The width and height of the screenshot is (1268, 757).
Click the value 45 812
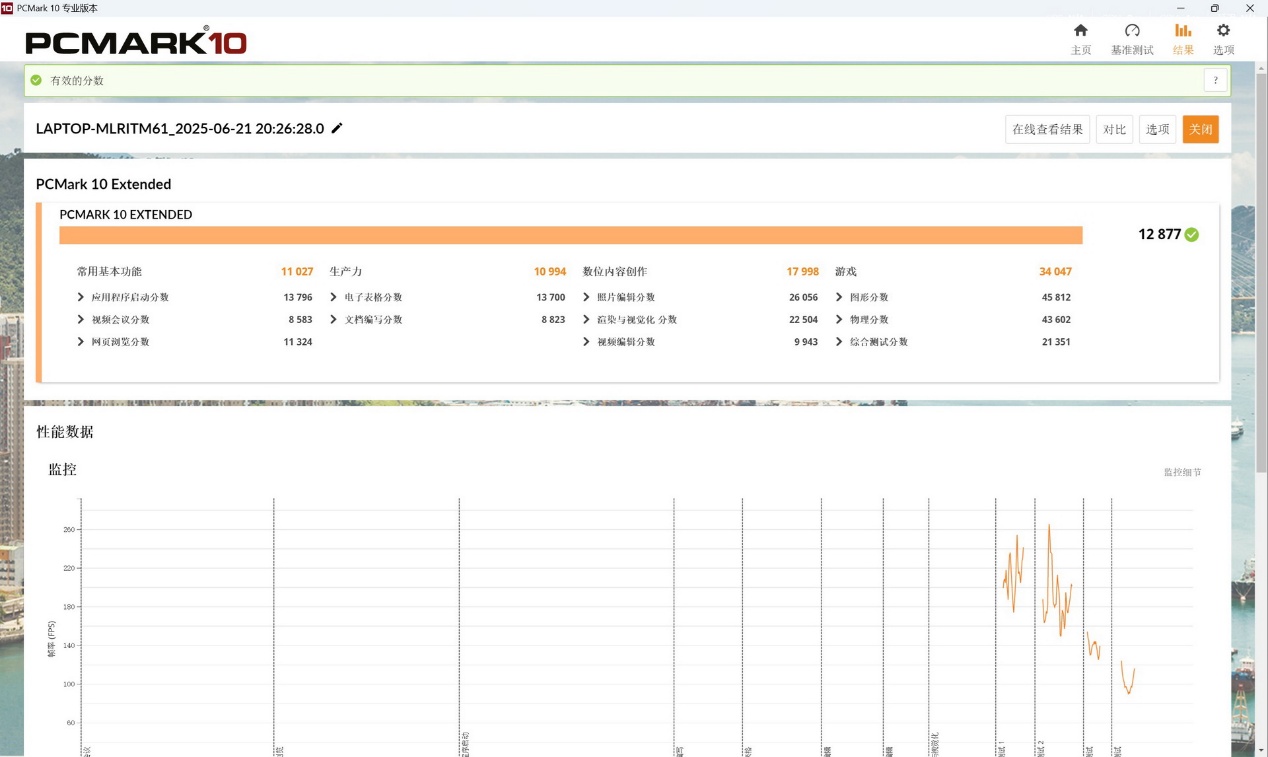1057,297
